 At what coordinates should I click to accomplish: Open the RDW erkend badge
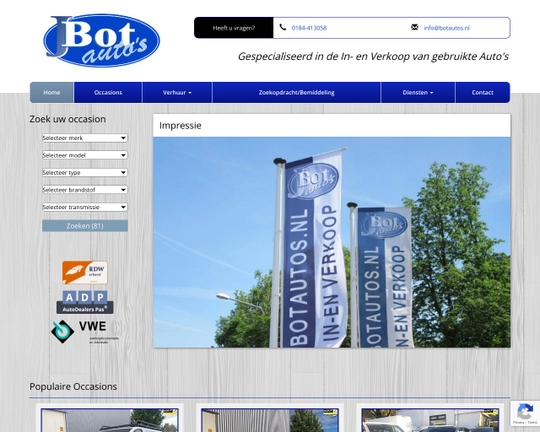click(85, 272)
